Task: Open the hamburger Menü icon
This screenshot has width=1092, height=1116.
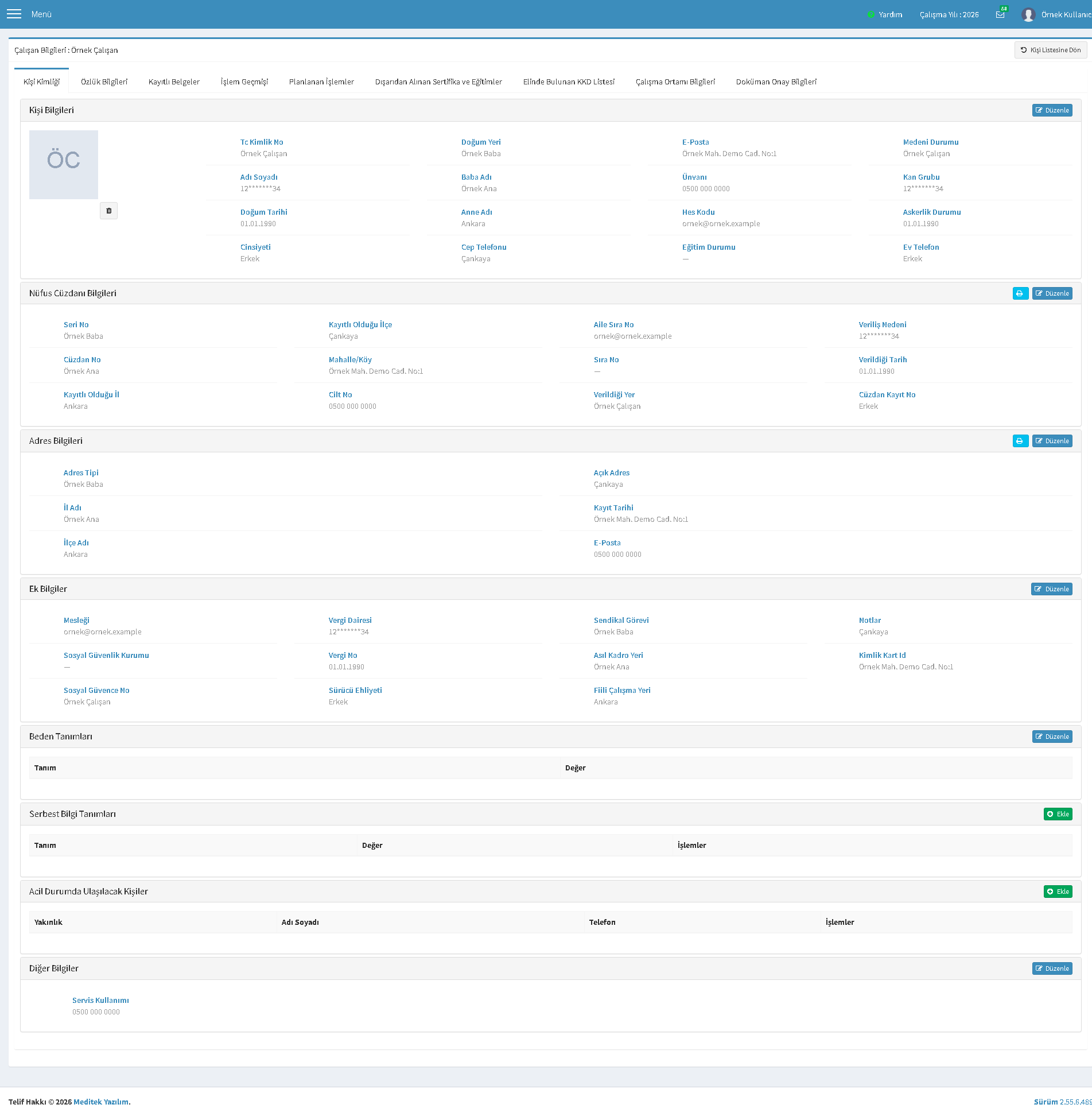Action: (14, 14)
